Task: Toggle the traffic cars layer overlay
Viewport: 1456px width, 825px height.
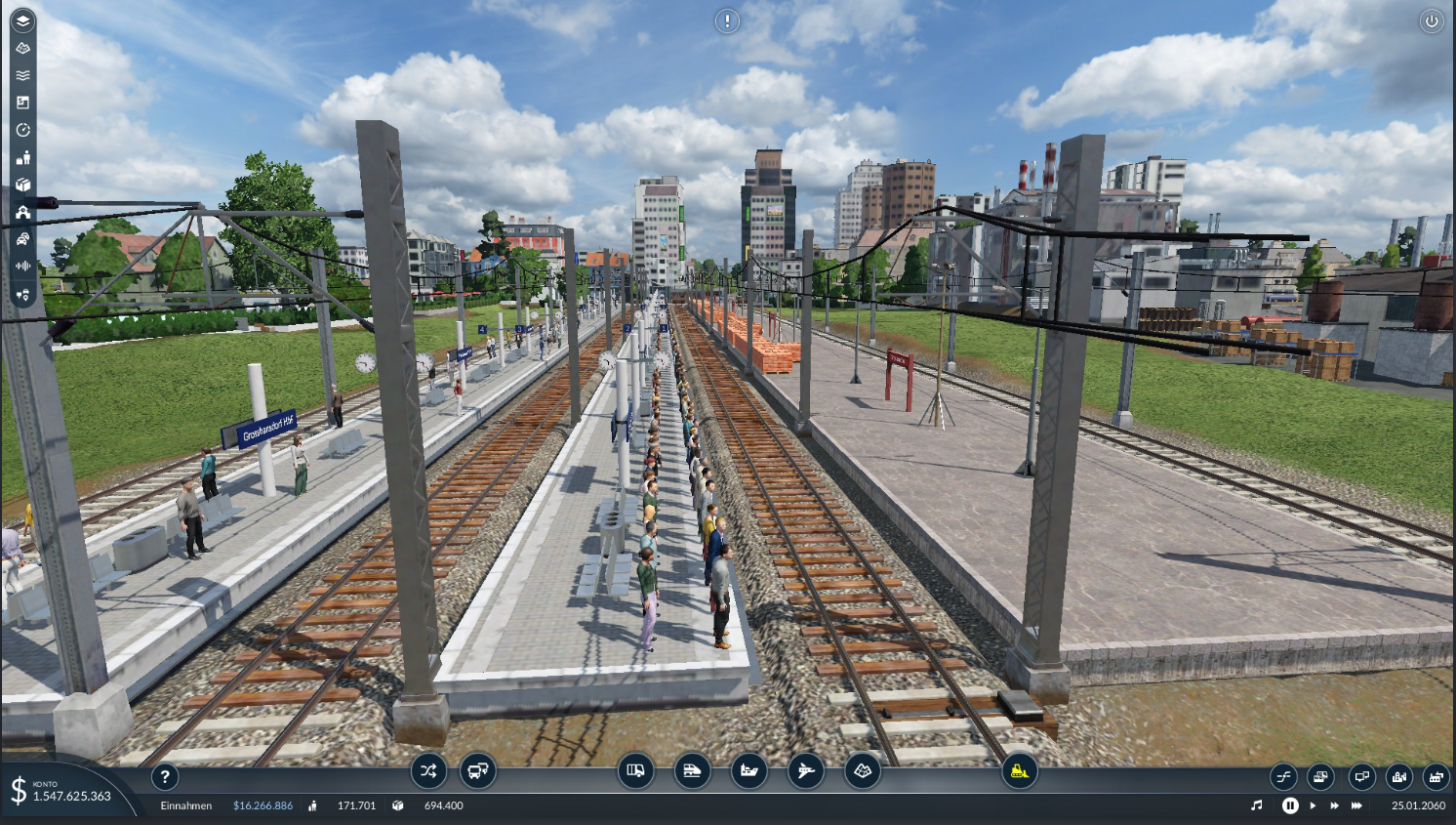Action: tap(22, 239)
